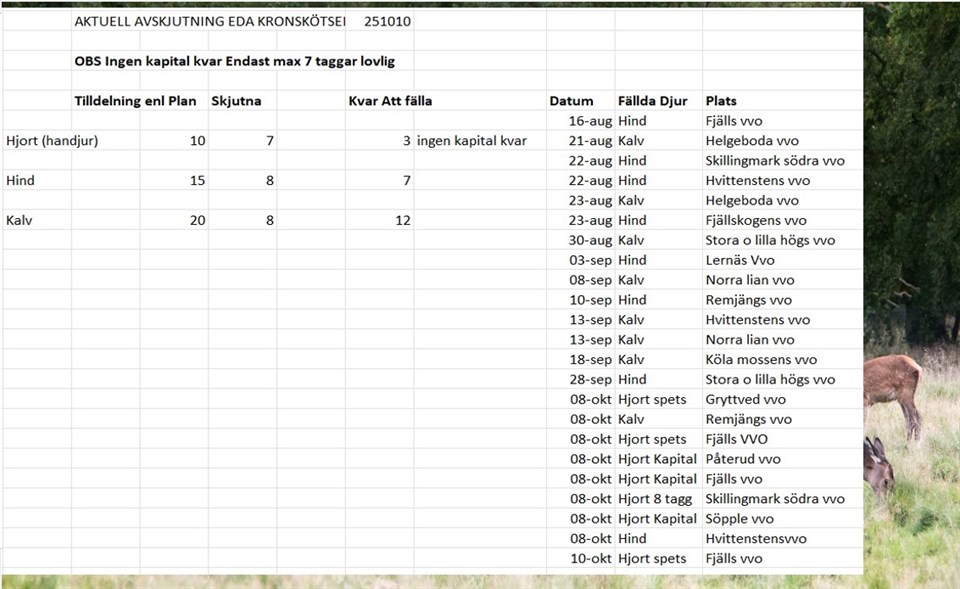
Task: Click the 10-okt date cell
Action: pos(590,558)
